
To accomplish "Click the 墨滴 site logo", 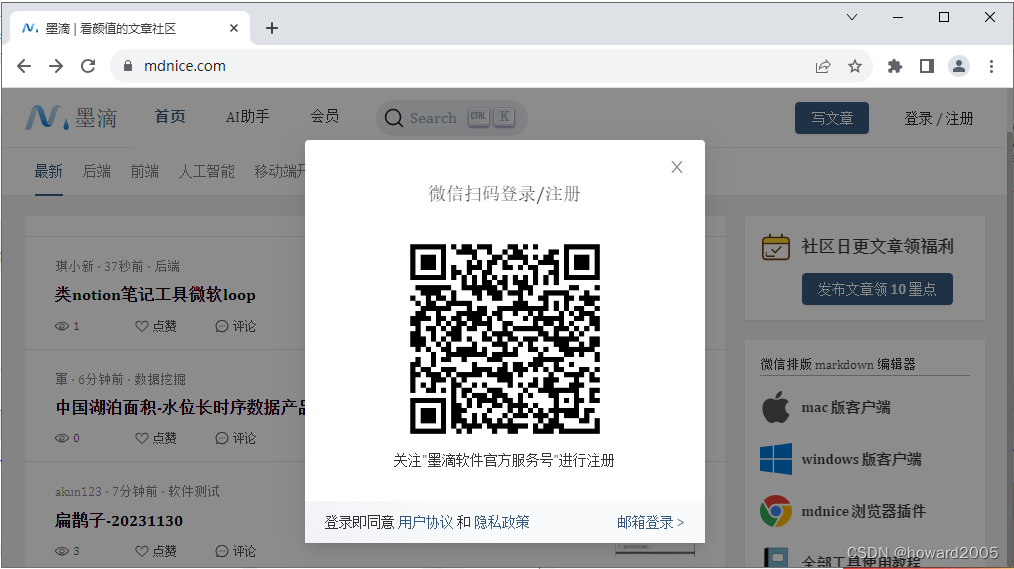I will click(71, 118).
